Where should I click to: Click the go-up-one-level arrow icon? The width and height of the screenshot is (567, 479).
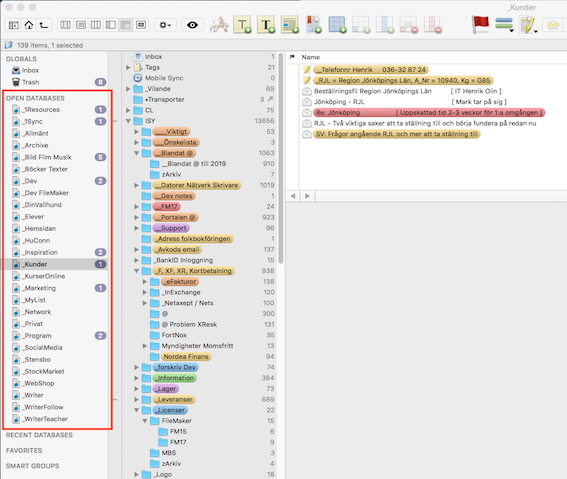(44, 25)
